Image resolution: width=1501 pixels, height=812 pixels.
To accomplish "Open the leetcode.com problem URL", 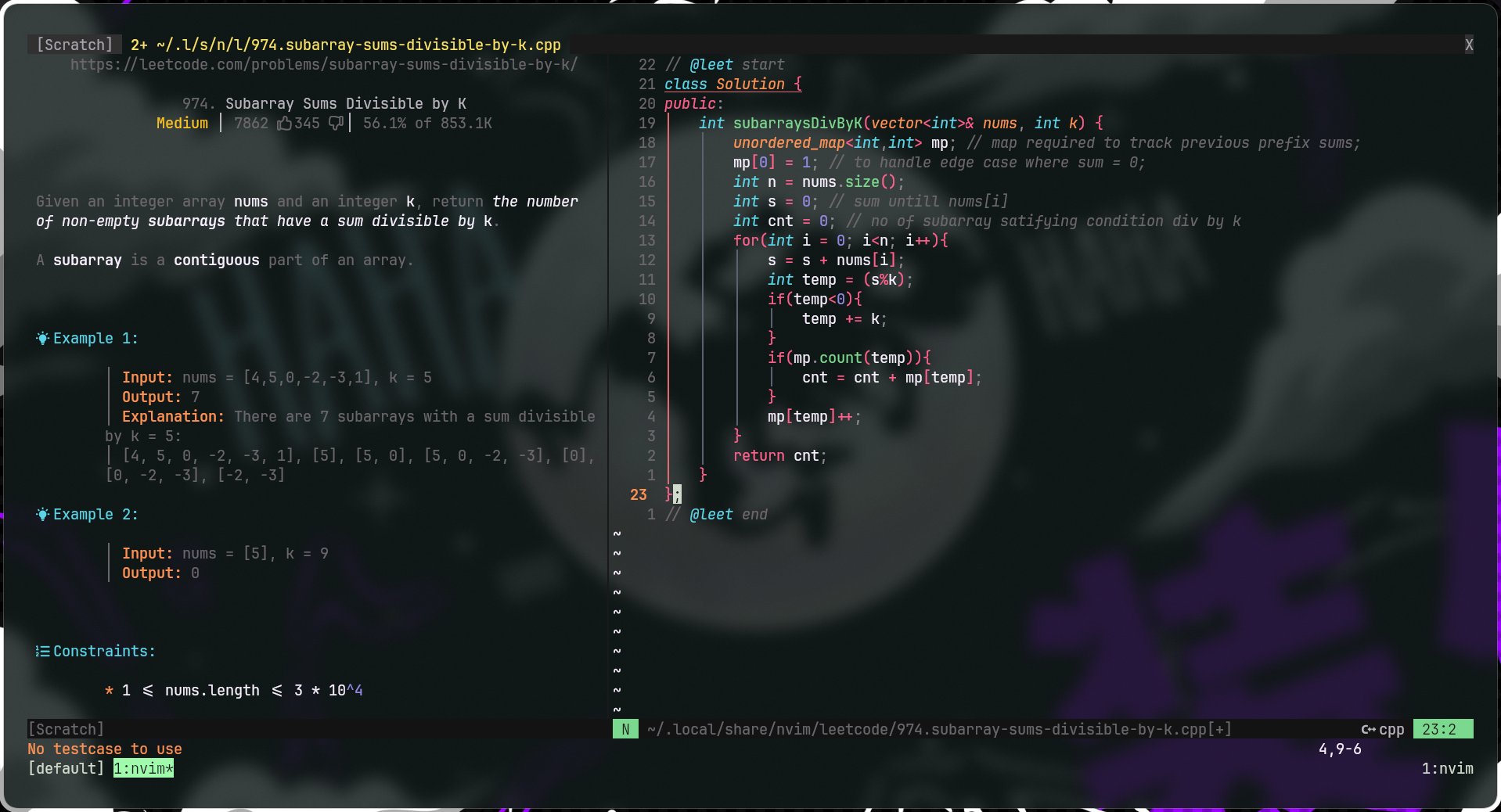I will pyautogui.click(x=324, y=65).
